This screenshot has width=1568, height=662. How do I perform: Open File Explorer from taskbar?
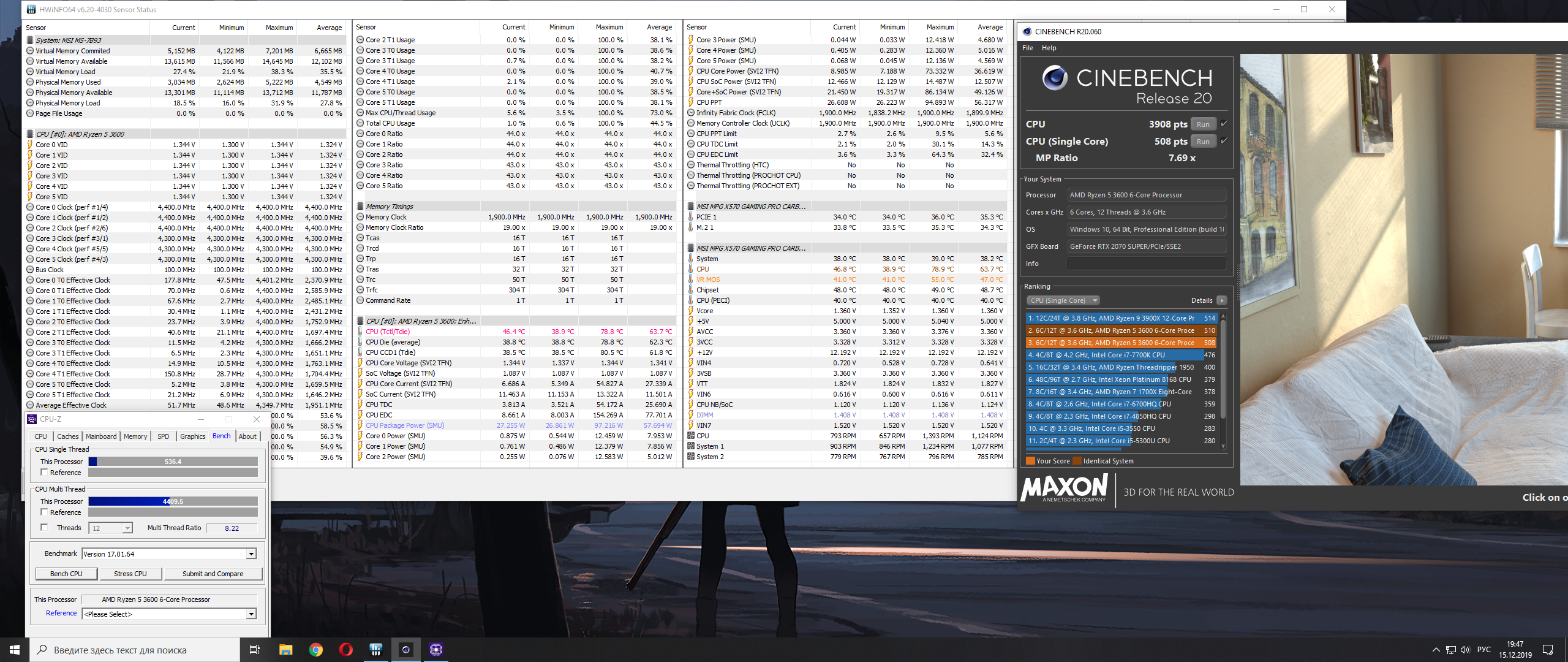tap(285, 650)
